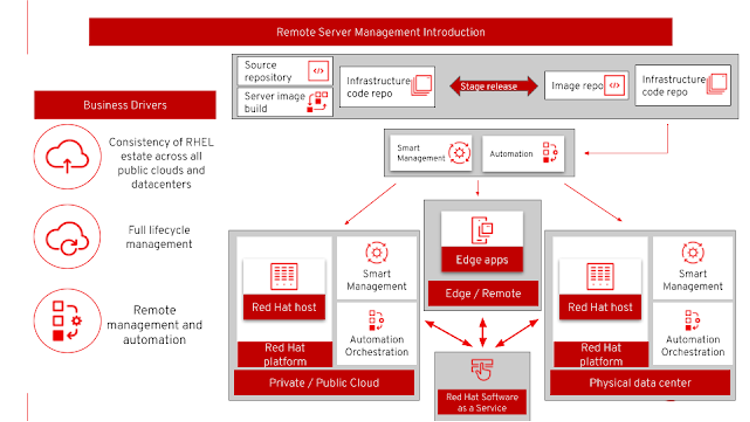Select the Physical data center label
The width and height of the screenshot is (750, 422).
(x=640, y=383)
